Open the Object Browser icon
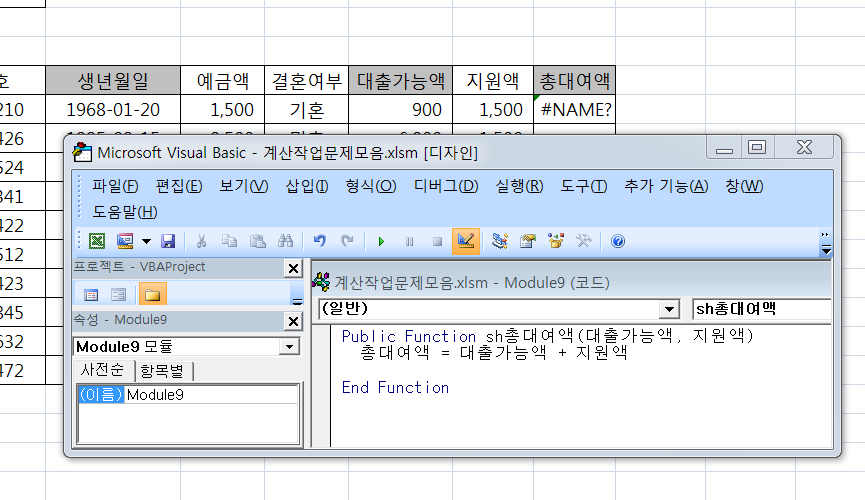 557,241
